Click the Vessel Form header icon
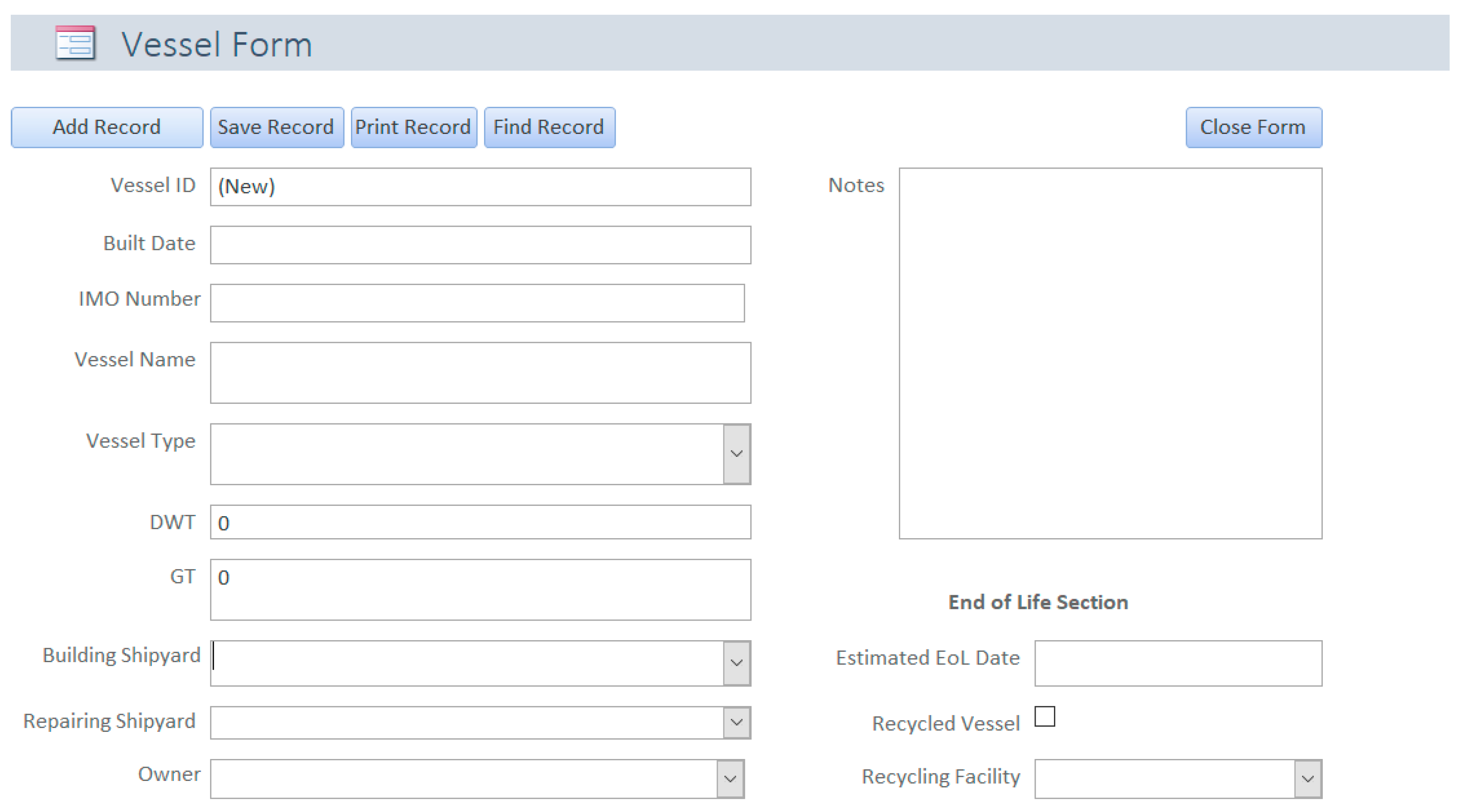Image resolution: width=1460 pixels, height=812 pixels. coord(75,43)
